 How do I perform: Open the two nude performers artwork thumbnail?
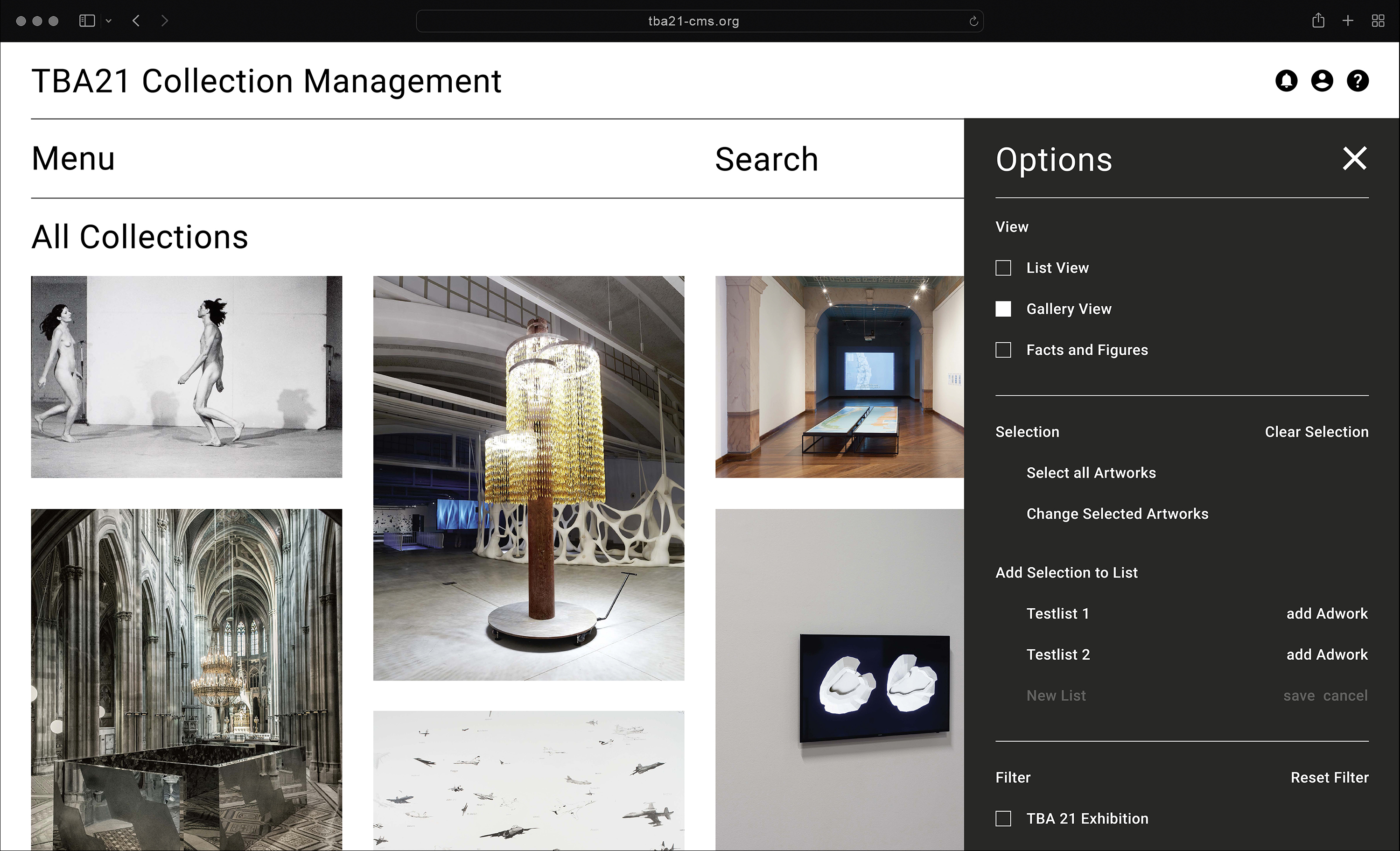[x=186, y=377]
